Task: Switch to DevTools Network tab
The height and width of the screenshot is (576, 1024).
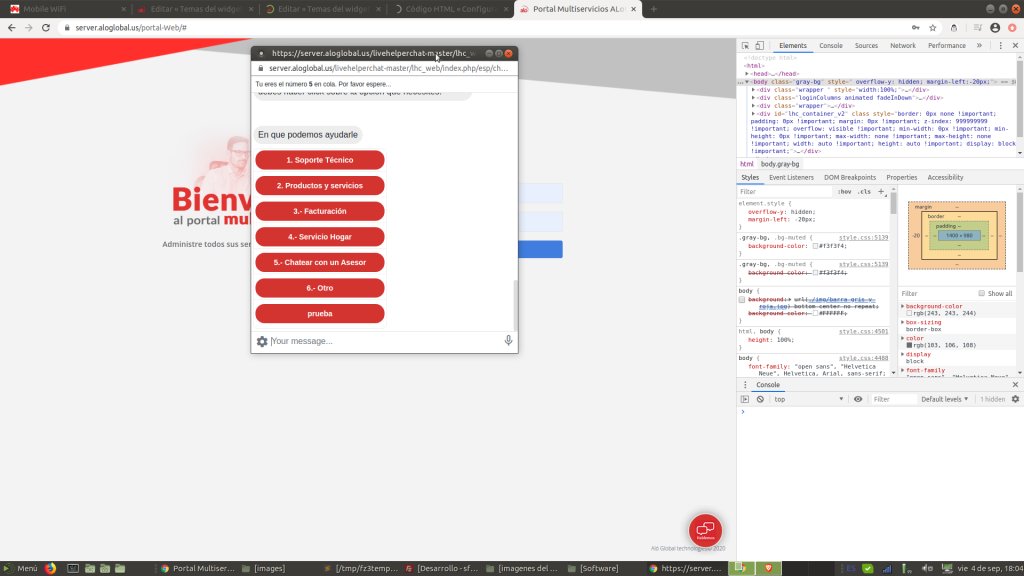Action: [903, 46]
